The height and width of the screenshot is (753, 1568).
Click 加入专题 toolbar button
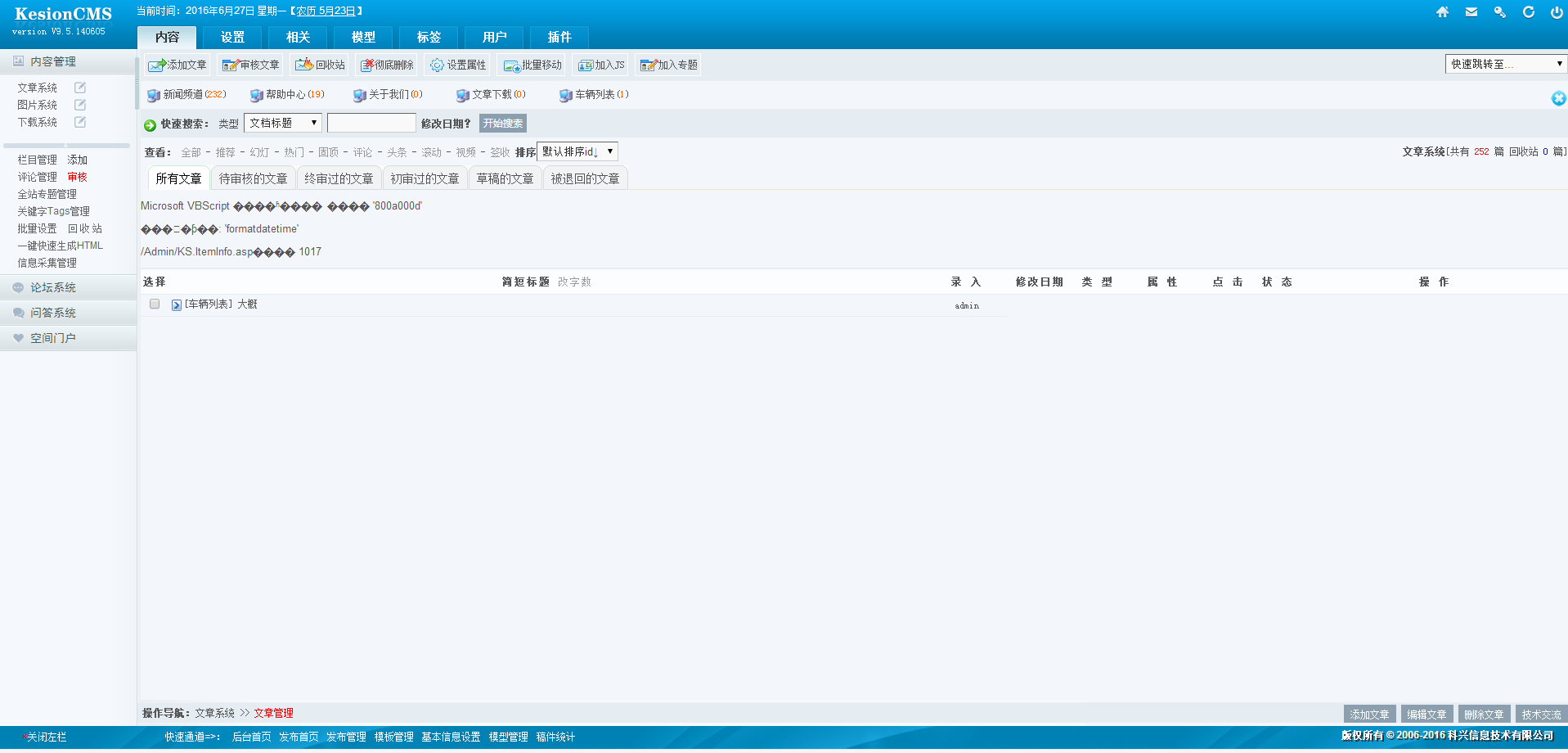668,65
